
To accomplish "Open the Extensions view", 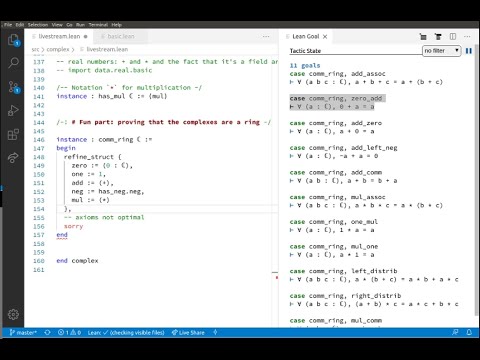I will coord(13,135).
